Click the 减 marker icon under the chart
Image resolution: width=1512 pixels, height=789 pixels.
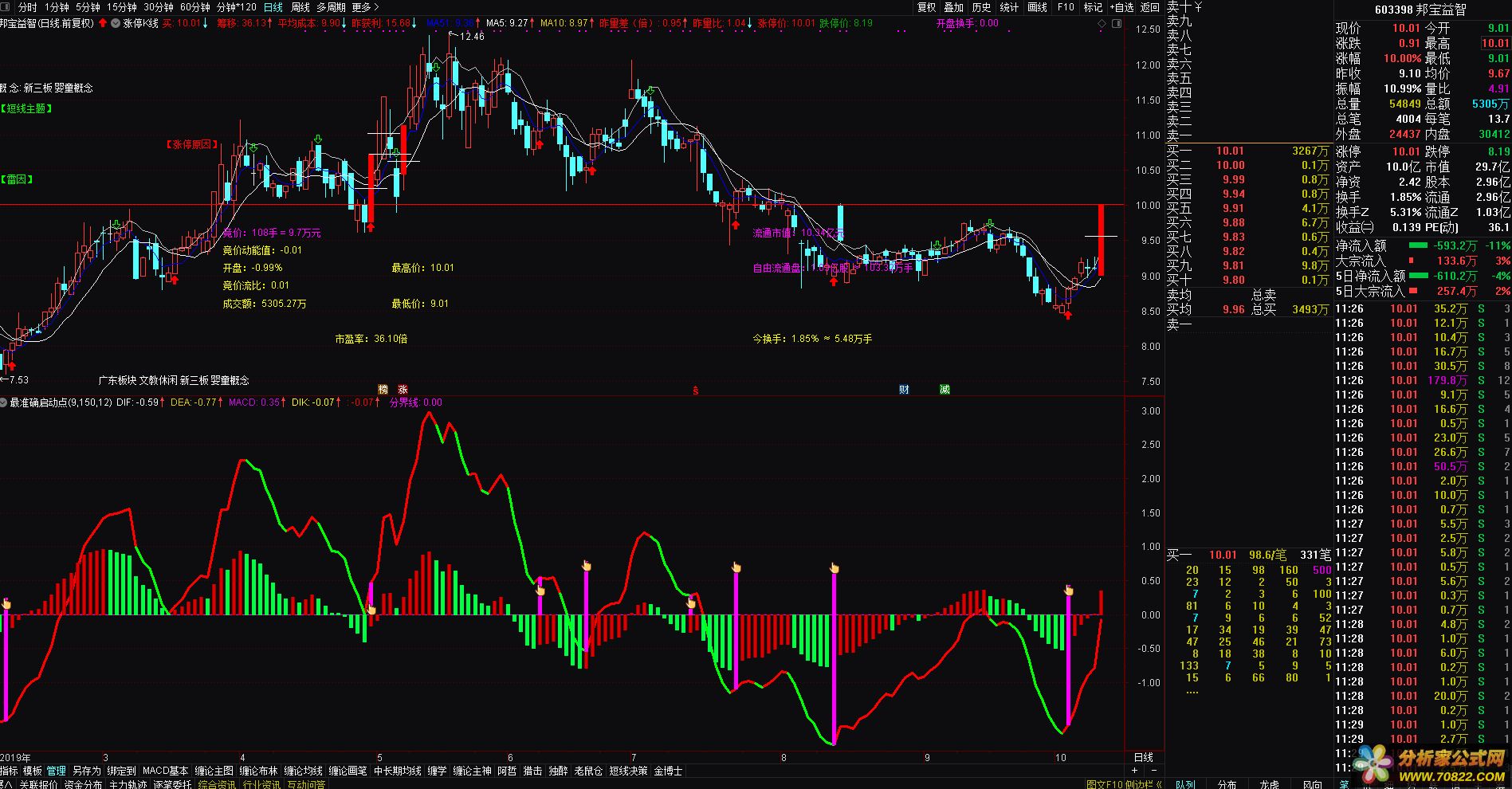pos(945,390)
